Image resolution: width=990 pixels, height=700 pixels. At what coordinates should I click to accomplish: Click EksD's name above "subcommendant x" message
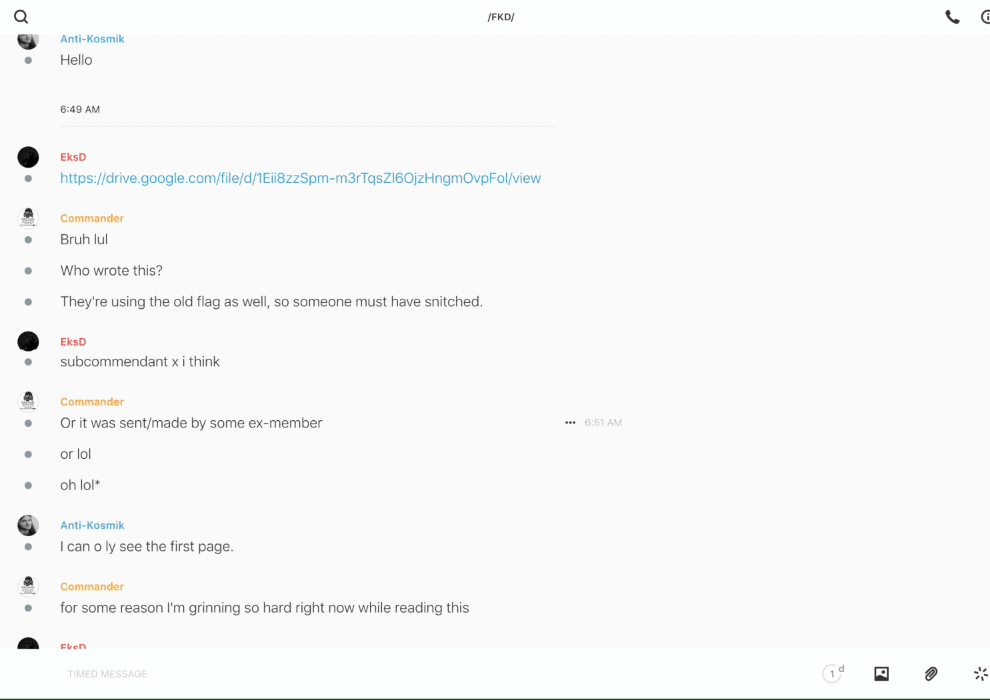73,342
